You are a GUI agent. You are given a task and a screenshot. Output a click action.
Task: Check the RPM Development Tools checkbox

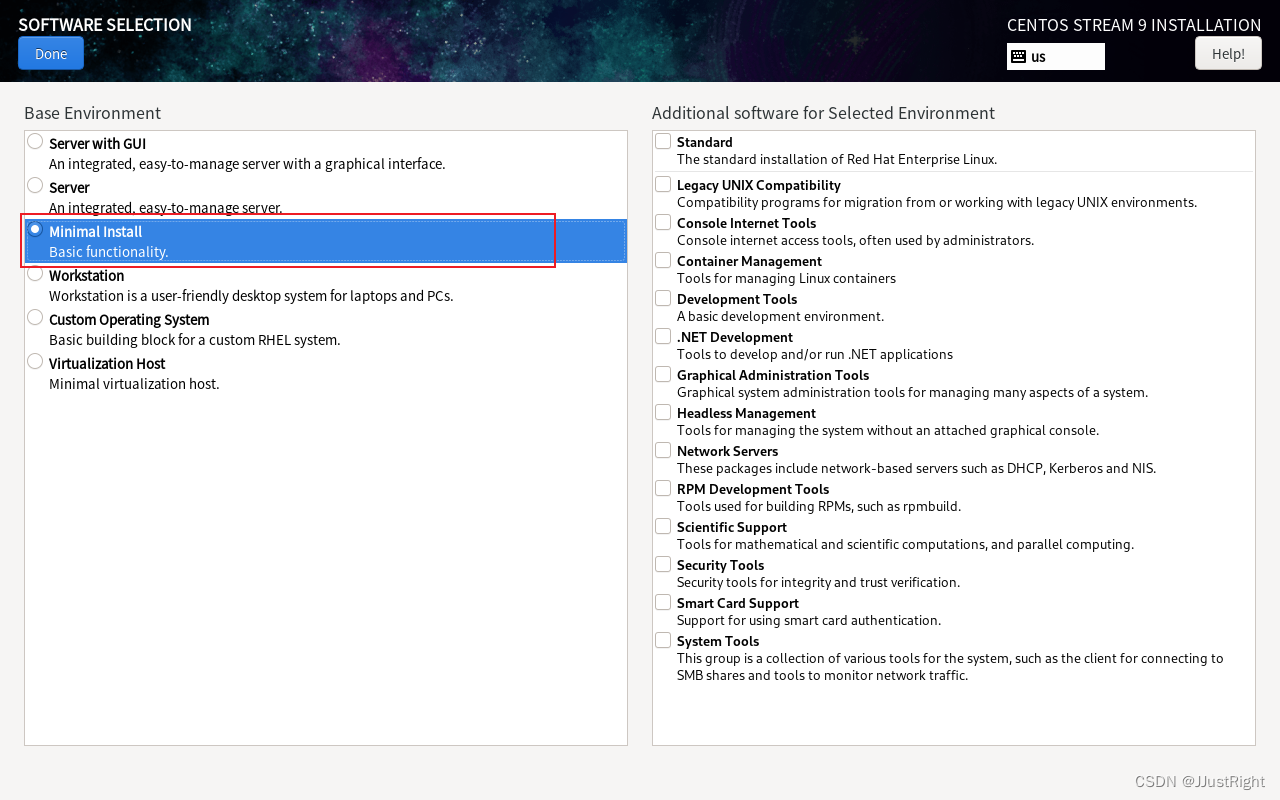[x=663, y=488]
